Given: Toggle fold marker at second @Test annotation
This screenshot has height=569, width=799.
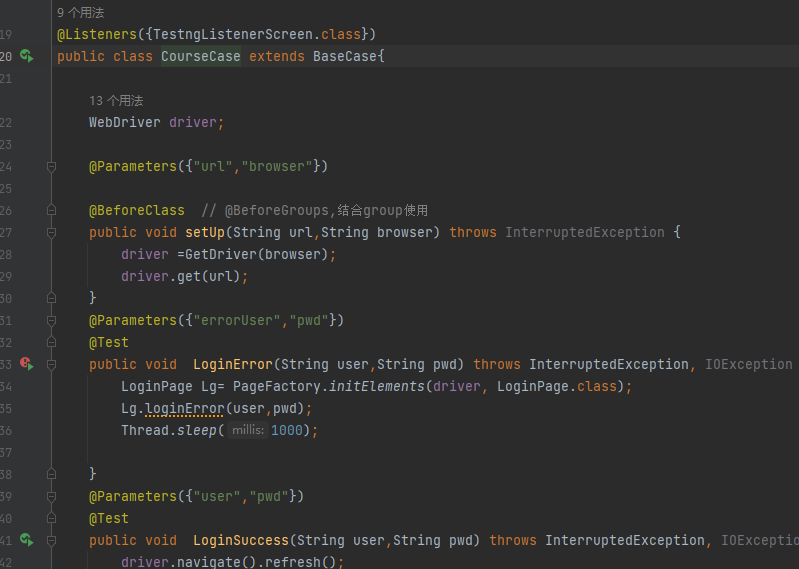Looking at the screenshot, I should coord(51,518).
